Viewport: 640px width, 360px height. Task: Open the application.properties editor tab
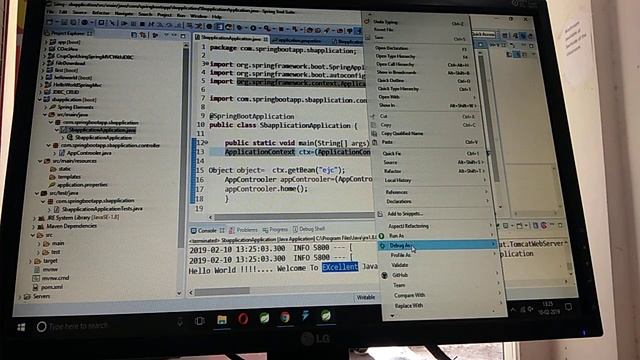pos(298,40)
